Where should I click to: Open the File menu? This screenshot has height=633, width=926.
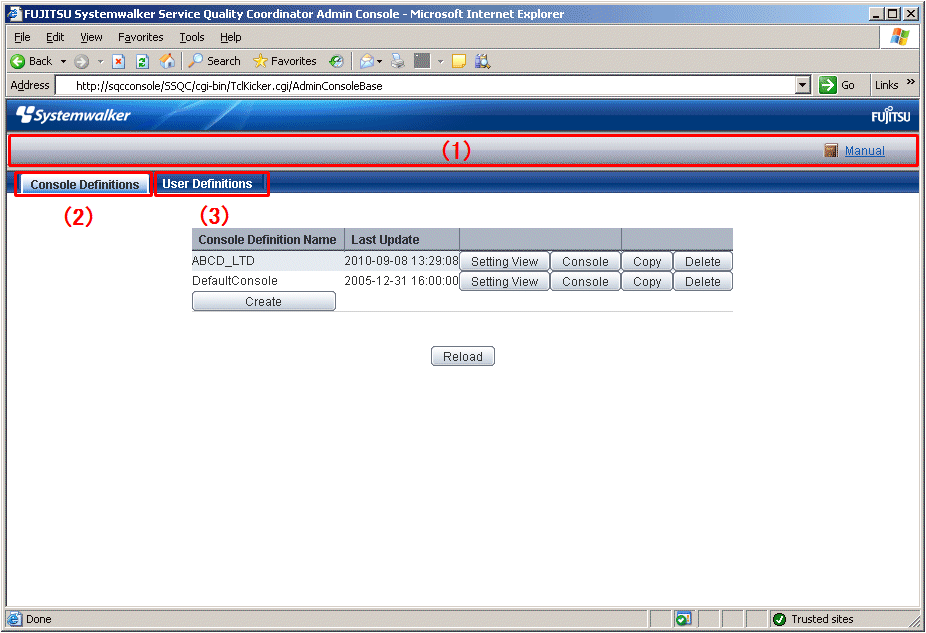[22, 37]
